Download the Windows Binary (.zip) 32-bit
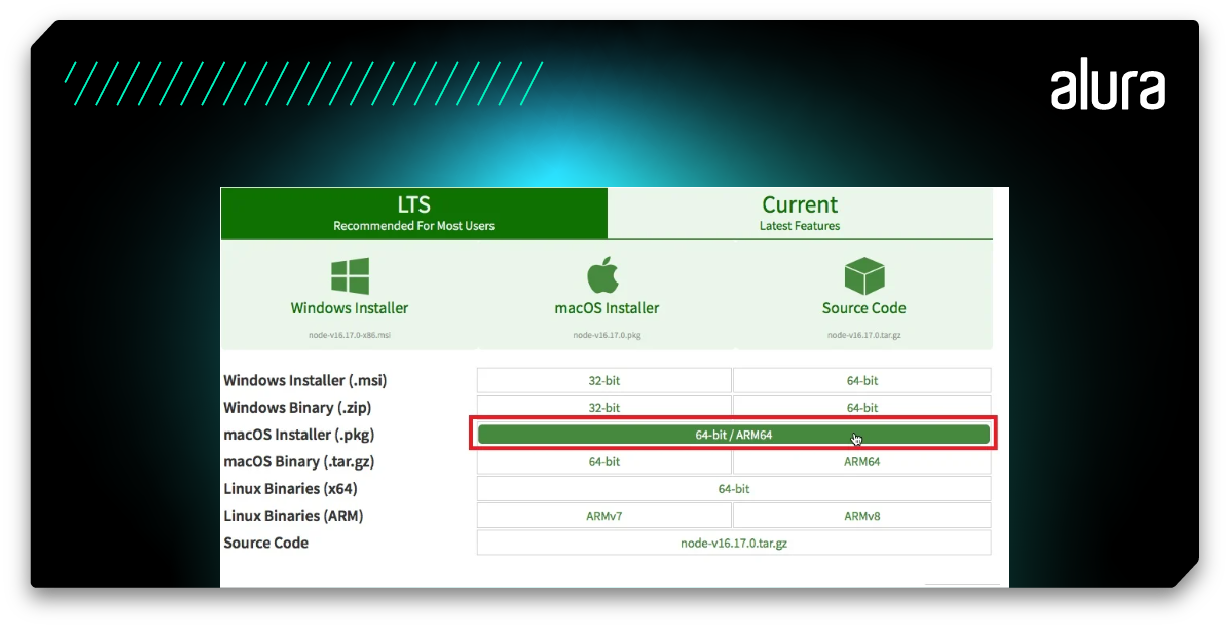 tap(604, 406)
